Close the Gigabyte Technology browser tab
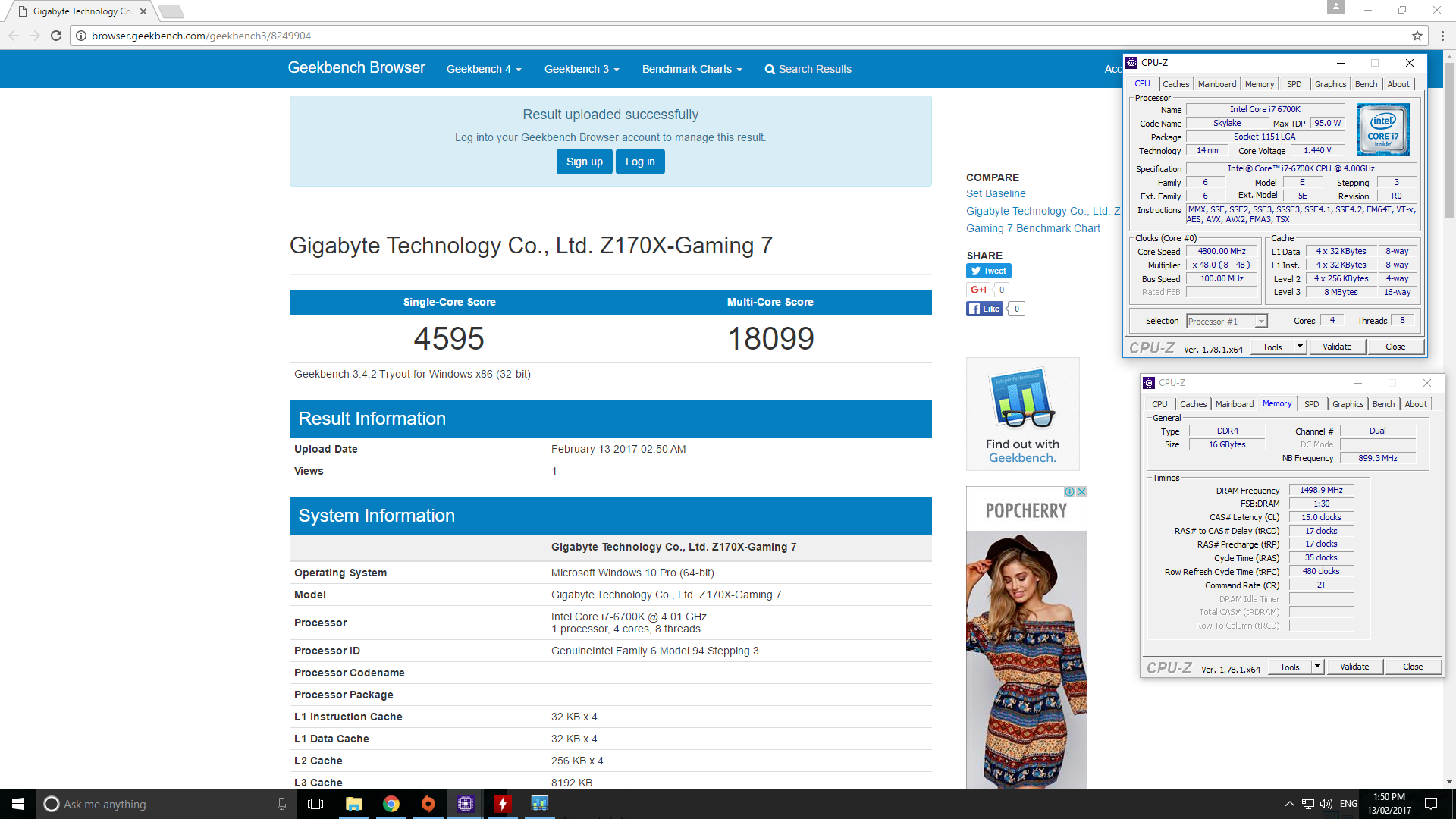Screen dimensions: 1456x819 pos(143,11)
